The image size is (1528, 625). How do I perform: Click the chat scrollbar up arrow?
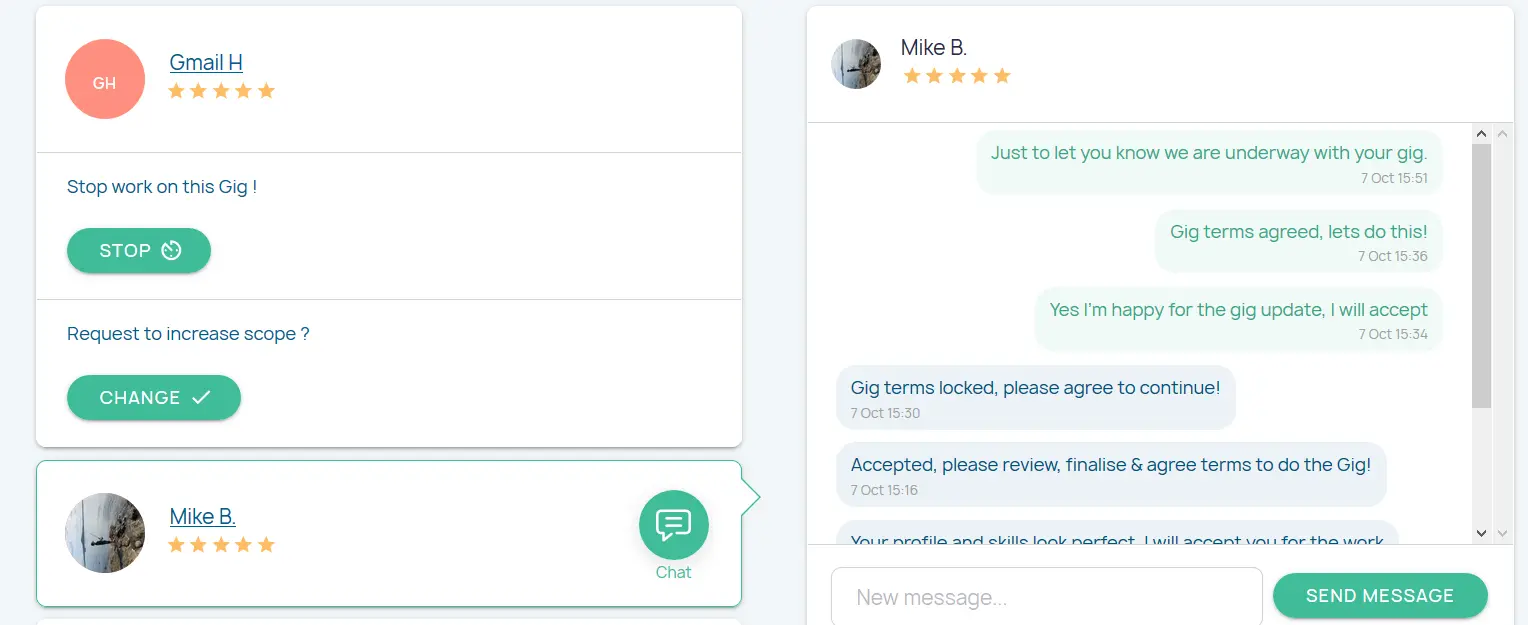coord(1482,134)
